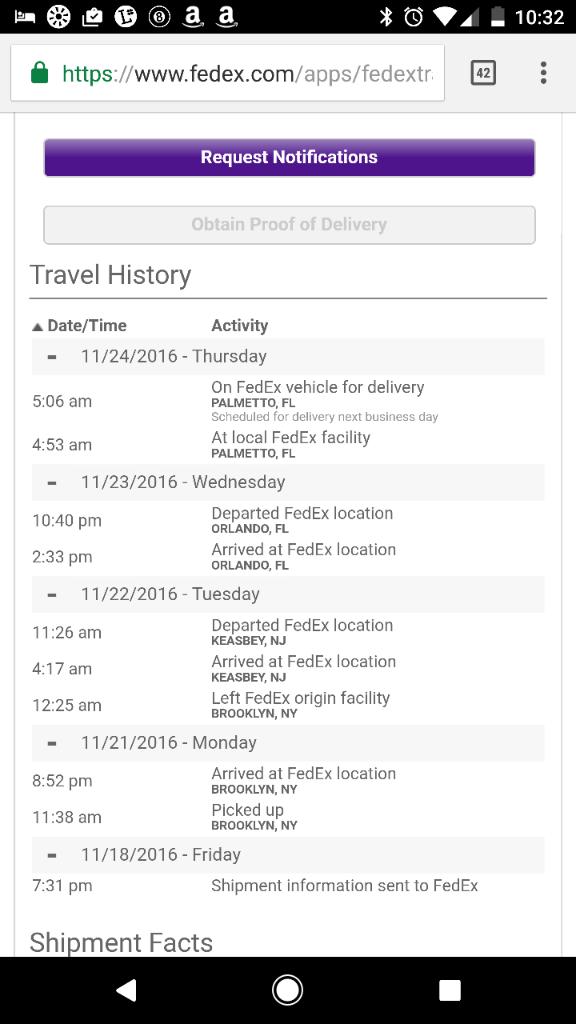The image size is (576, 1024).
Task: Collapse the 11/23/2016 Wednesday section
Action: [x=52, y=483]
